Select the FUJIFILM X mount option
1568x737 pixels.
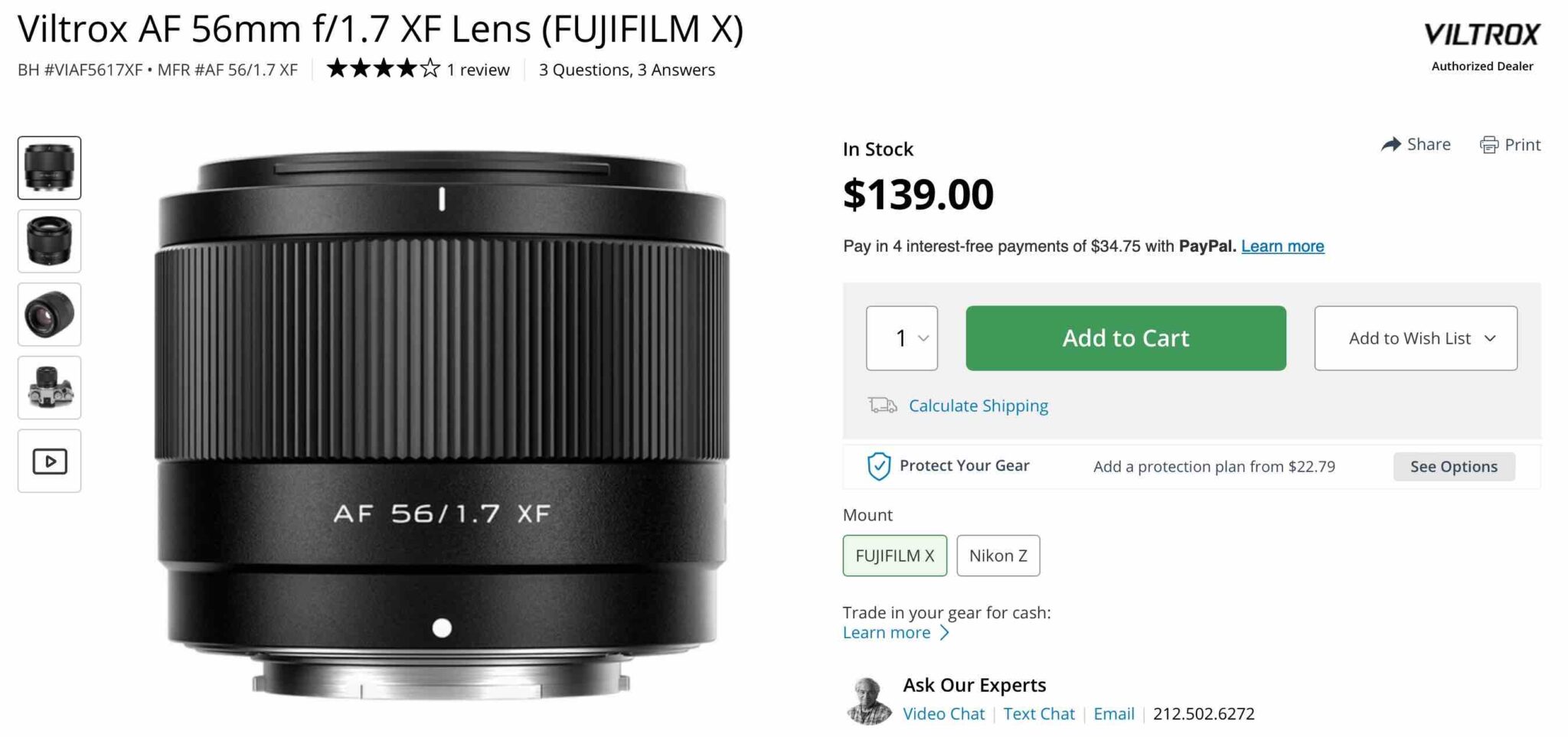893,555
